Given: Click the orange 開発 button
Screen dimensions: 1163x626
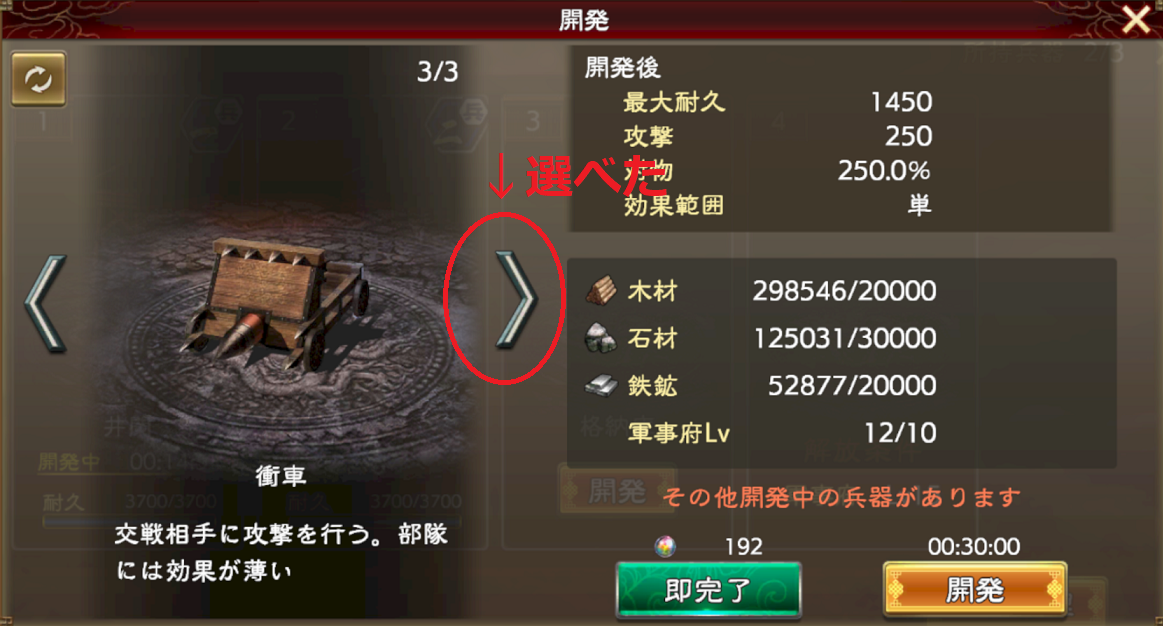Looking at the screenshot, I should 975,590.
